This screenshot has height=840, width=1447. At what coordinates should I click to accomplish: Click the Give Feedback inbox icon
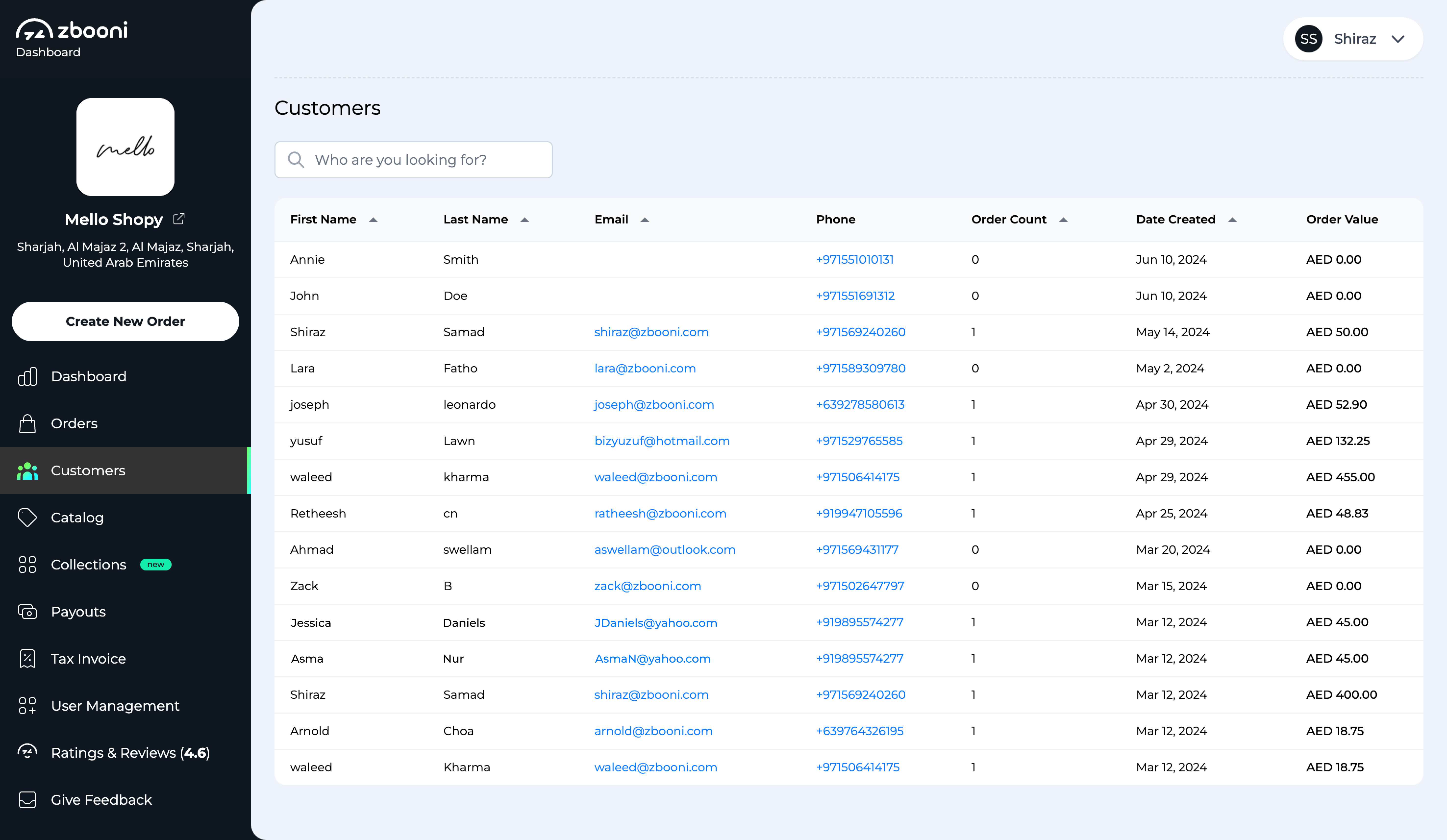27,800
